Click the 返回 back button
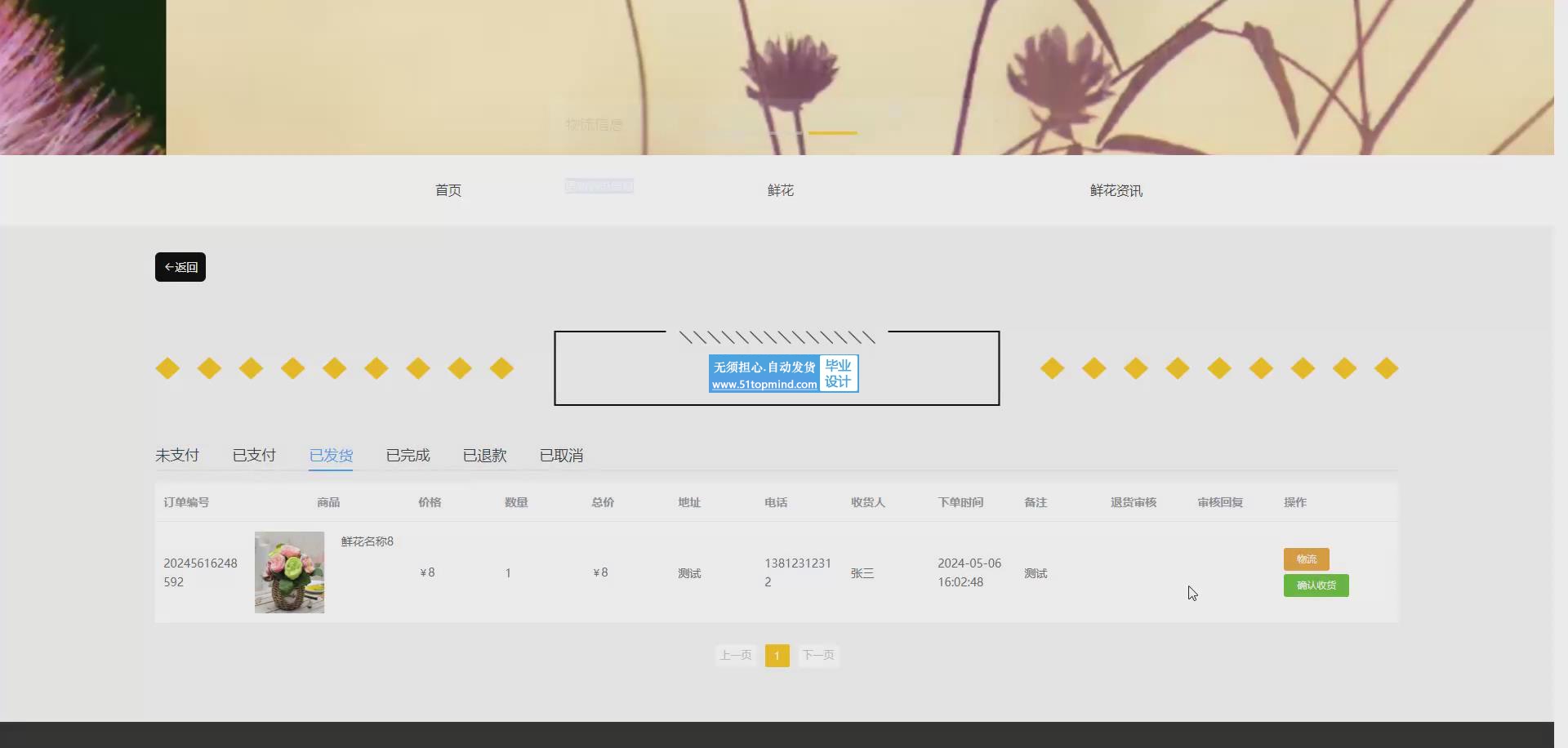The image size is (1568, 748). coord(180,267)
